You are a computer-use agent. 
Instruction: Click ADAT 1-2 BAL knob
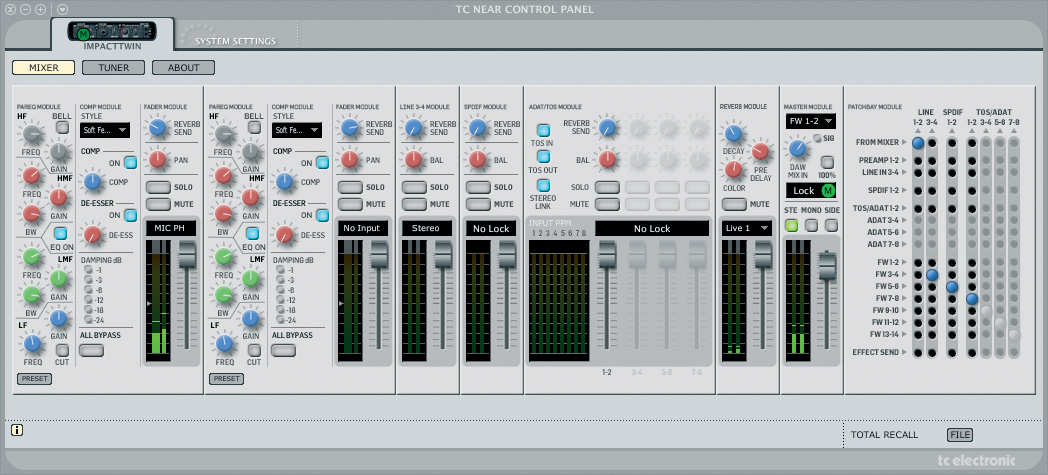pos(607,159)
